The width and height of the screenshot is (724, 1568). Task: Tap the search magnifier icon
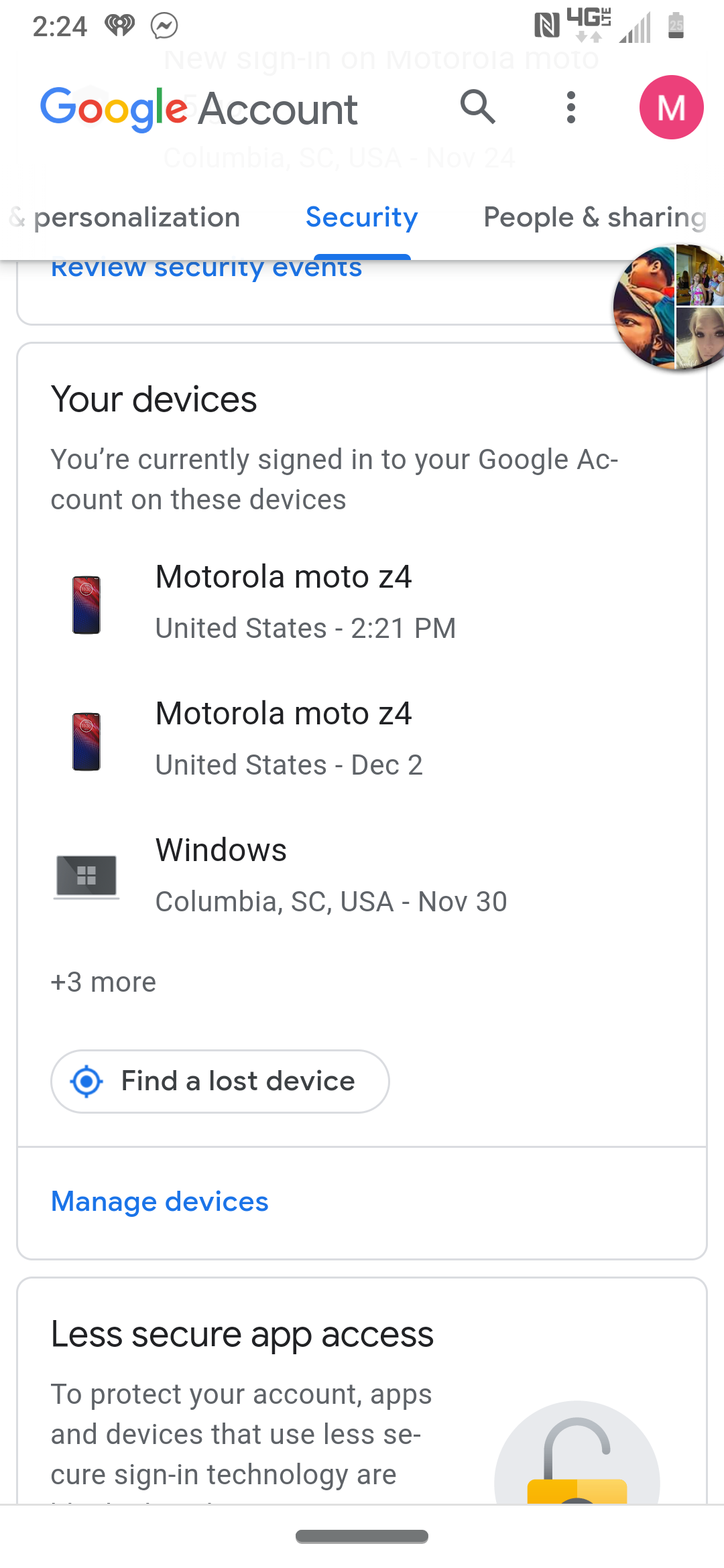tap(477, 107)
